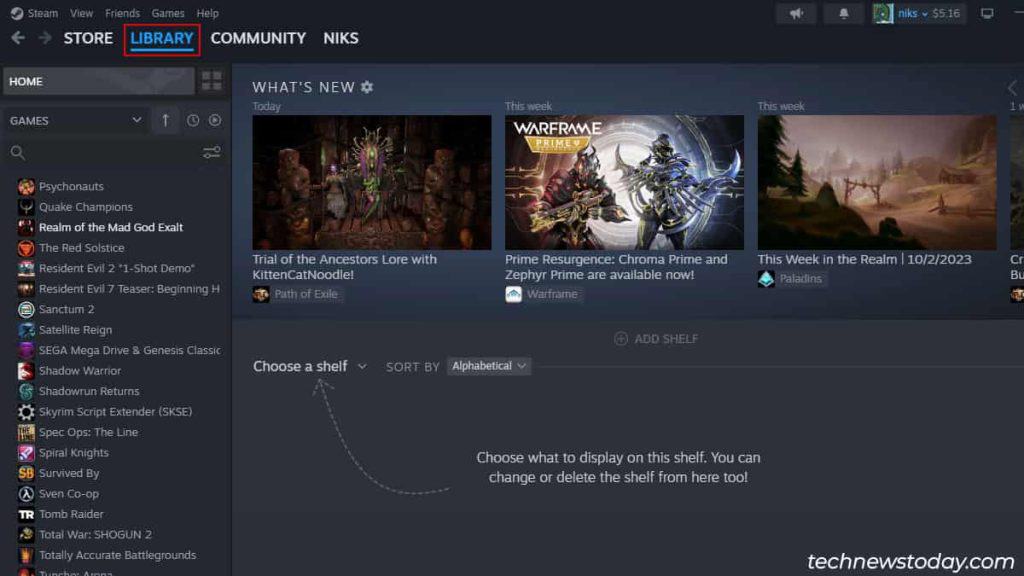Image resolution: width=1024 pixels, height=576 pixels.
Task: Open the Alphabetical sort dropdown
Action: point(488,366)
